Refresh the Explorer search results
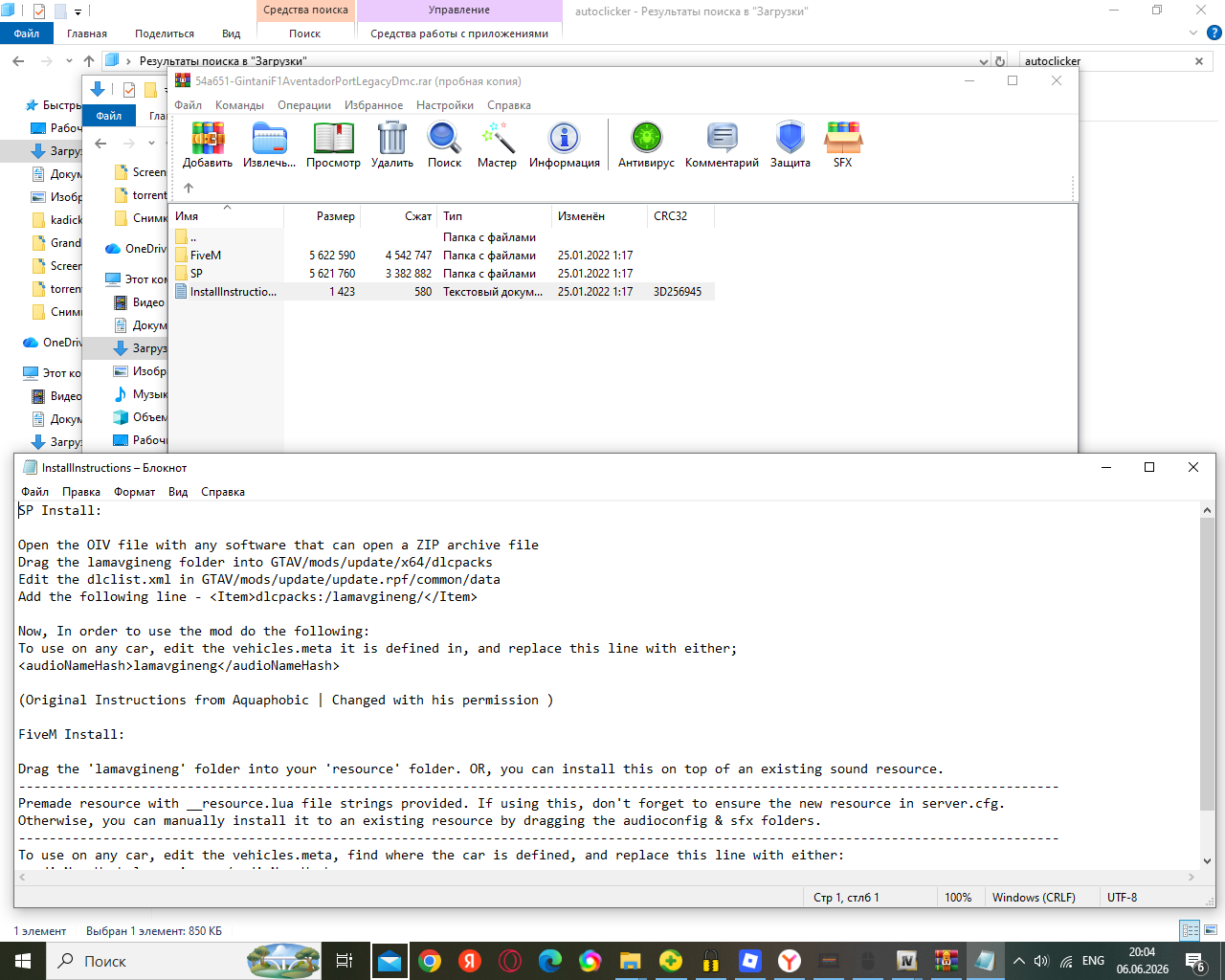This screenshot has width=1225, height=980. (x=1000, y=61)
